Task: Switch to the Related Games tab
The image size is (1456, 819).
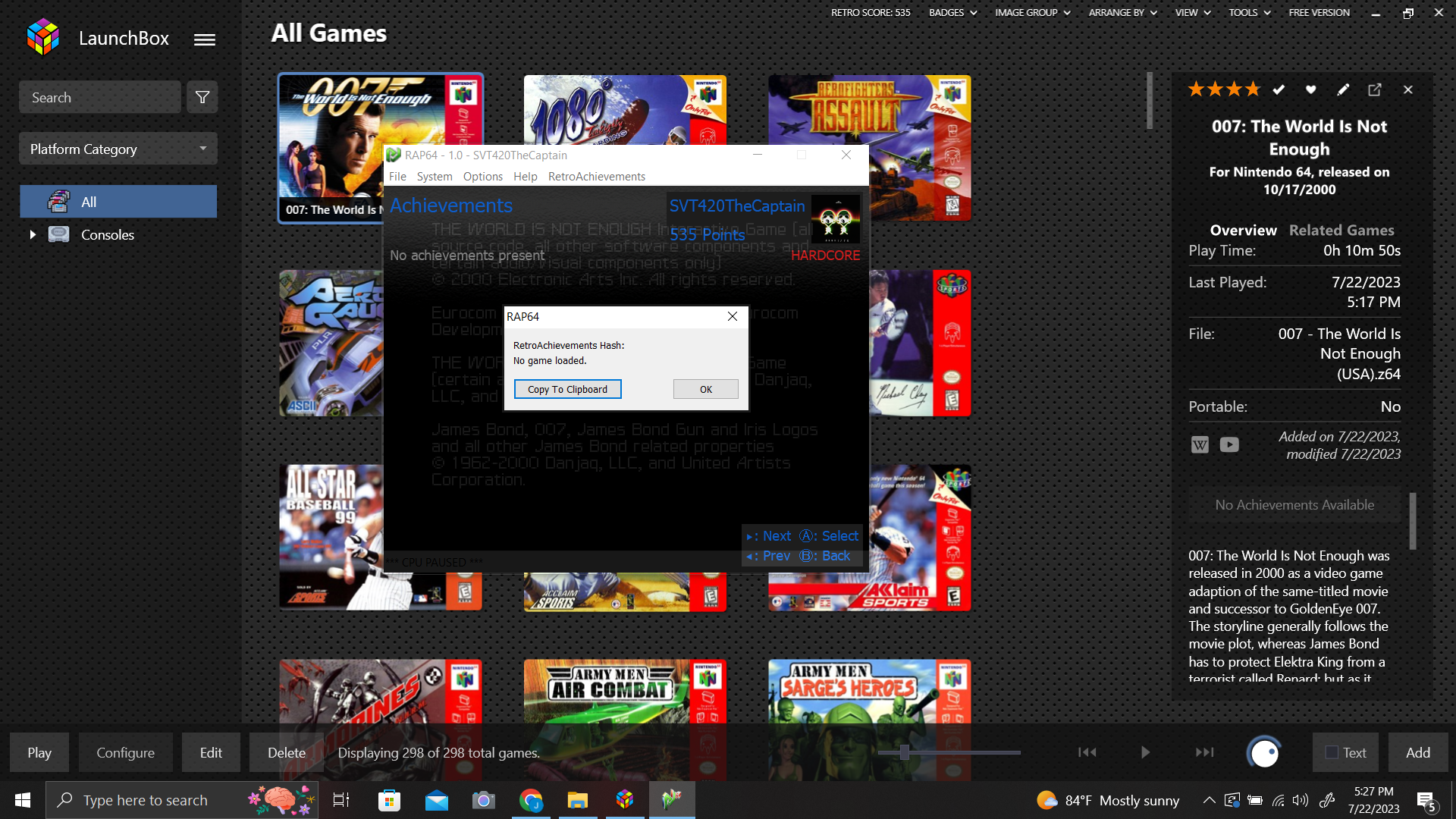Action: [x=1341, y=230]
